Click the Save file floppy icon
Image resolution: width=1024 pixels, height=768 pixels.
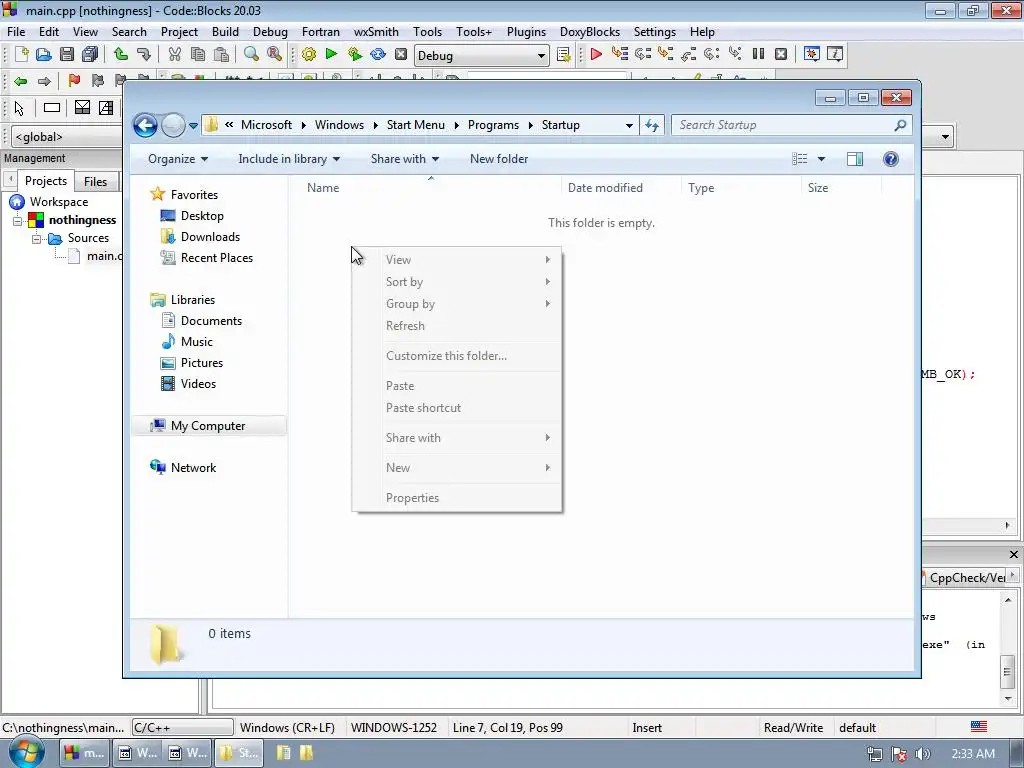point(67,54)
